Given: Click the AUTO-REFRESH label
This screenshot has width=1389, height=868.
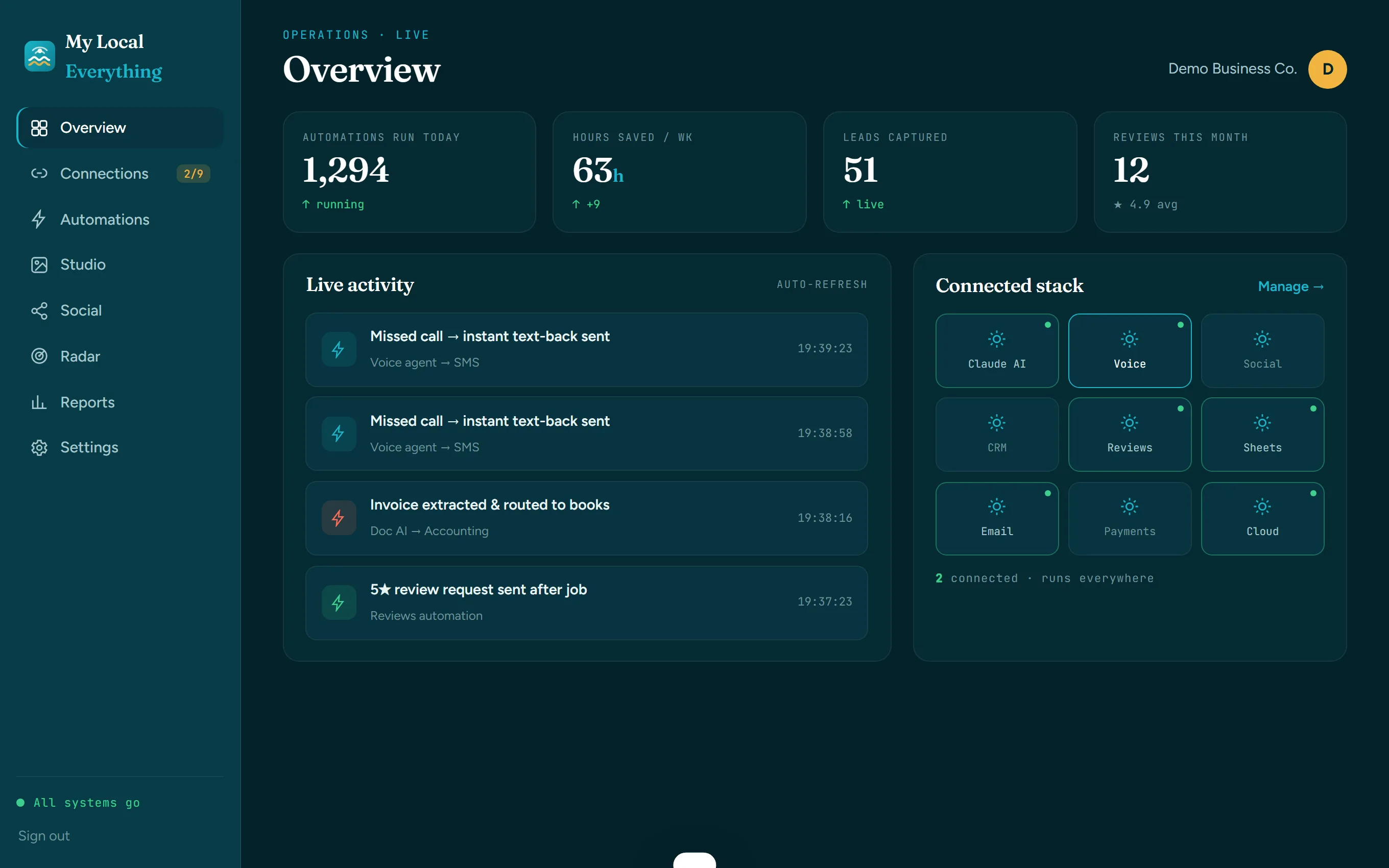Looking at the screenshot, I should pos(822,285).
